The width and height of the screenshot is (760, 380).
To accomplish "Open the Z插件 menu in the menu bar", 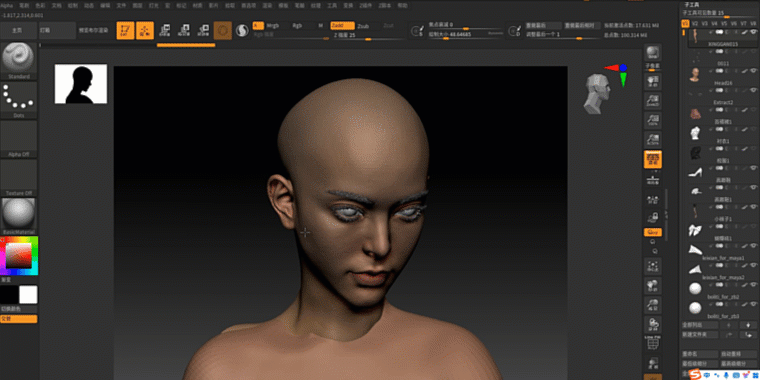I will click(366, 5).
